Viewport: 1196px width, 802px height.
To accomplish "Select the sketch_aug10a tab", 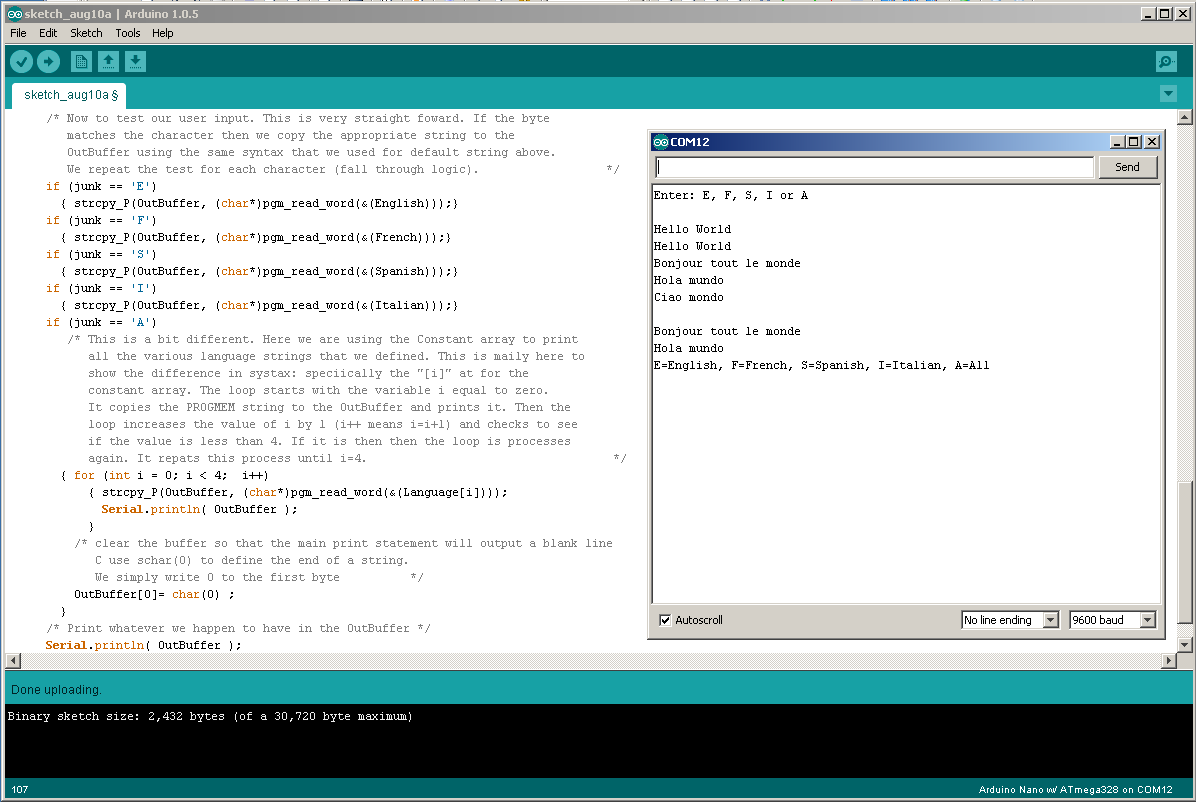I will [x=69, y=95].
